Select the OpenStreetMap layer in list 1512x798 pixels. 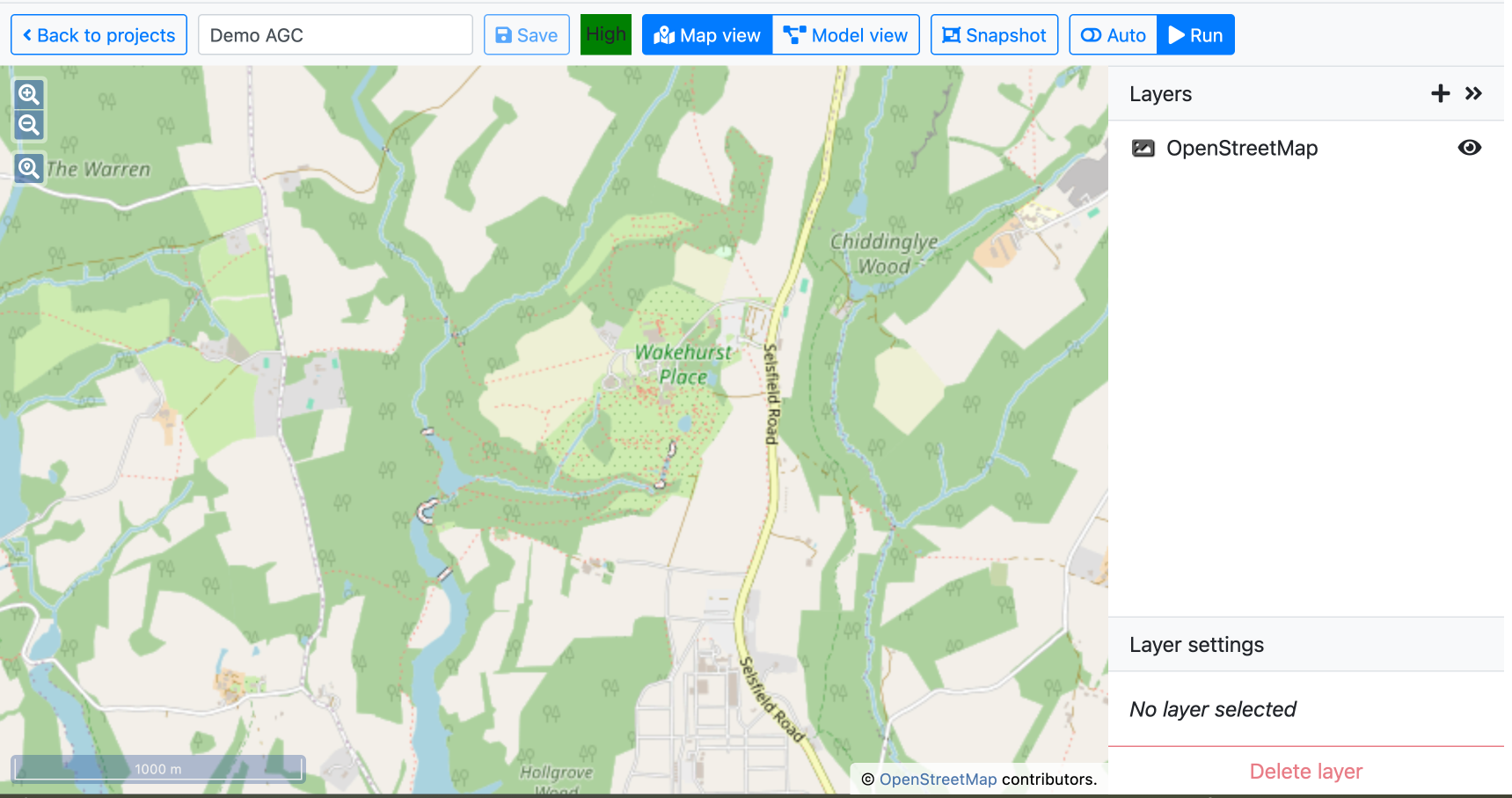point(1241,149)
